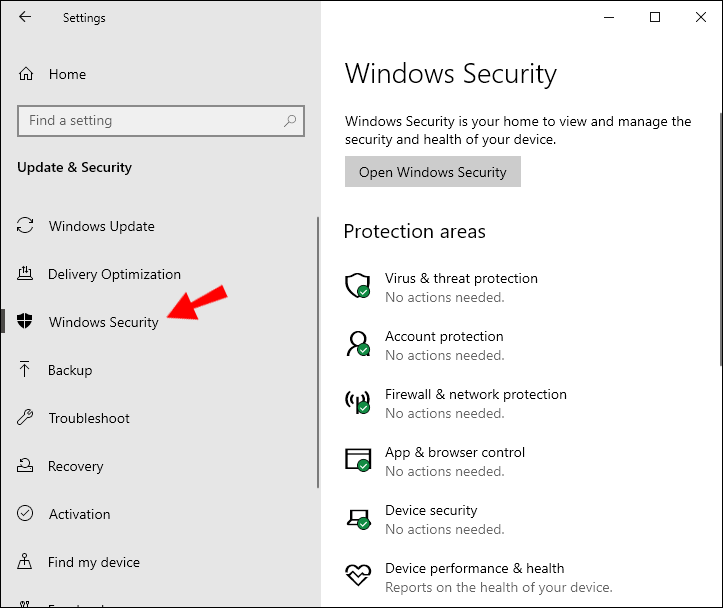Focus the Find a setting search box

coord(150,121)
